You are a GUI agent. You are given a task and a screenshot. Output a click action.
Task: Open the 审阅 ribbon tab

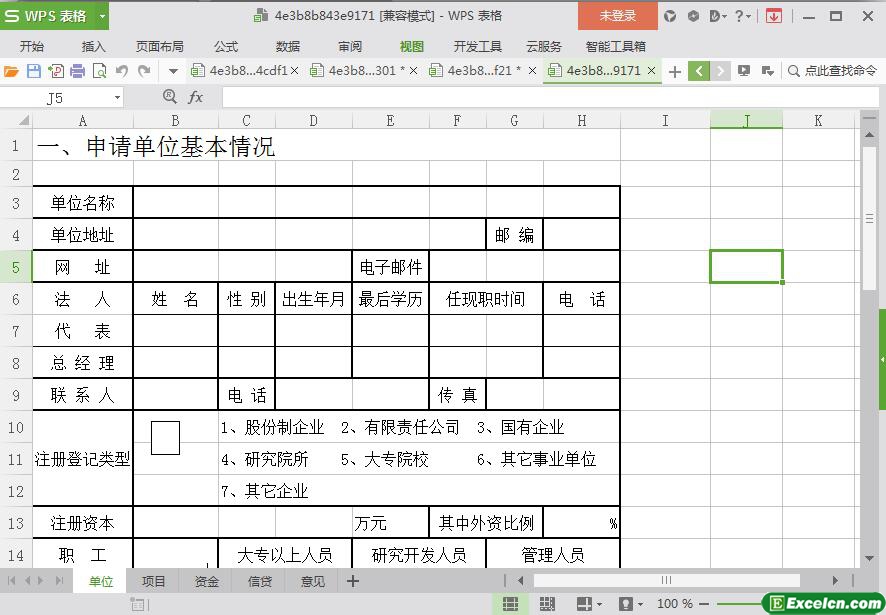pos(350,46)
